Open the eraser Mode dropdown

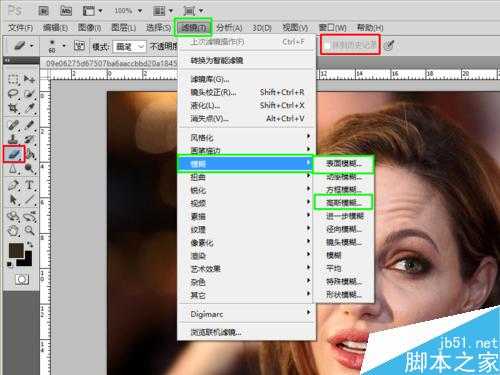[x=129, y=46]
